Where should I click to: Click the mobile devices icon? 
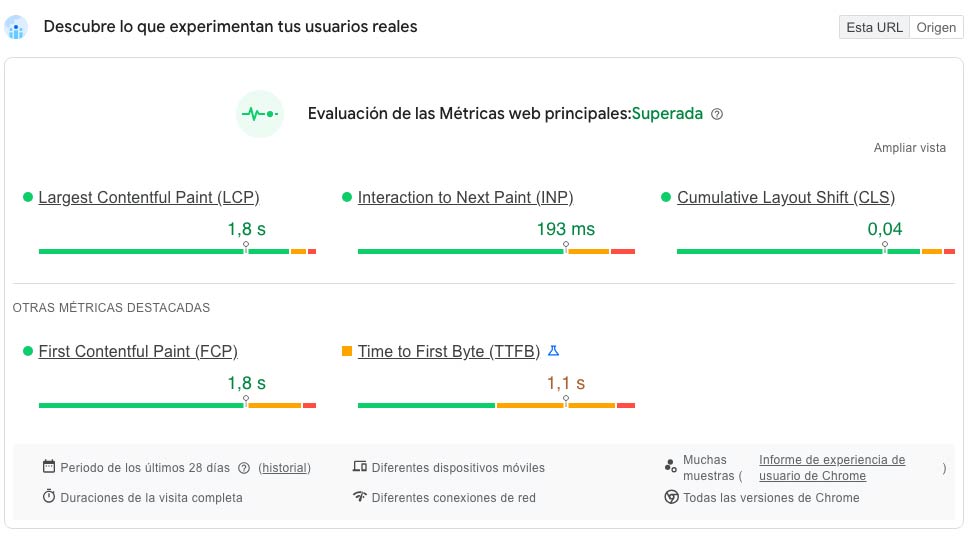[360, 467]
